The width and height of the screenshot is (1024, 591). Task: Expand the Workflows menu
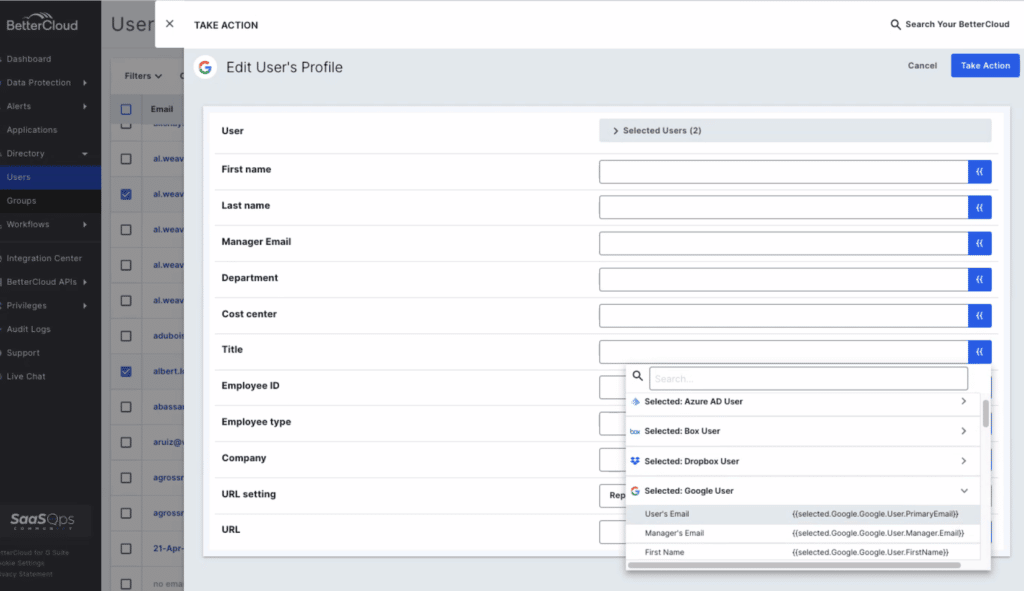click(x=84, y=225)
